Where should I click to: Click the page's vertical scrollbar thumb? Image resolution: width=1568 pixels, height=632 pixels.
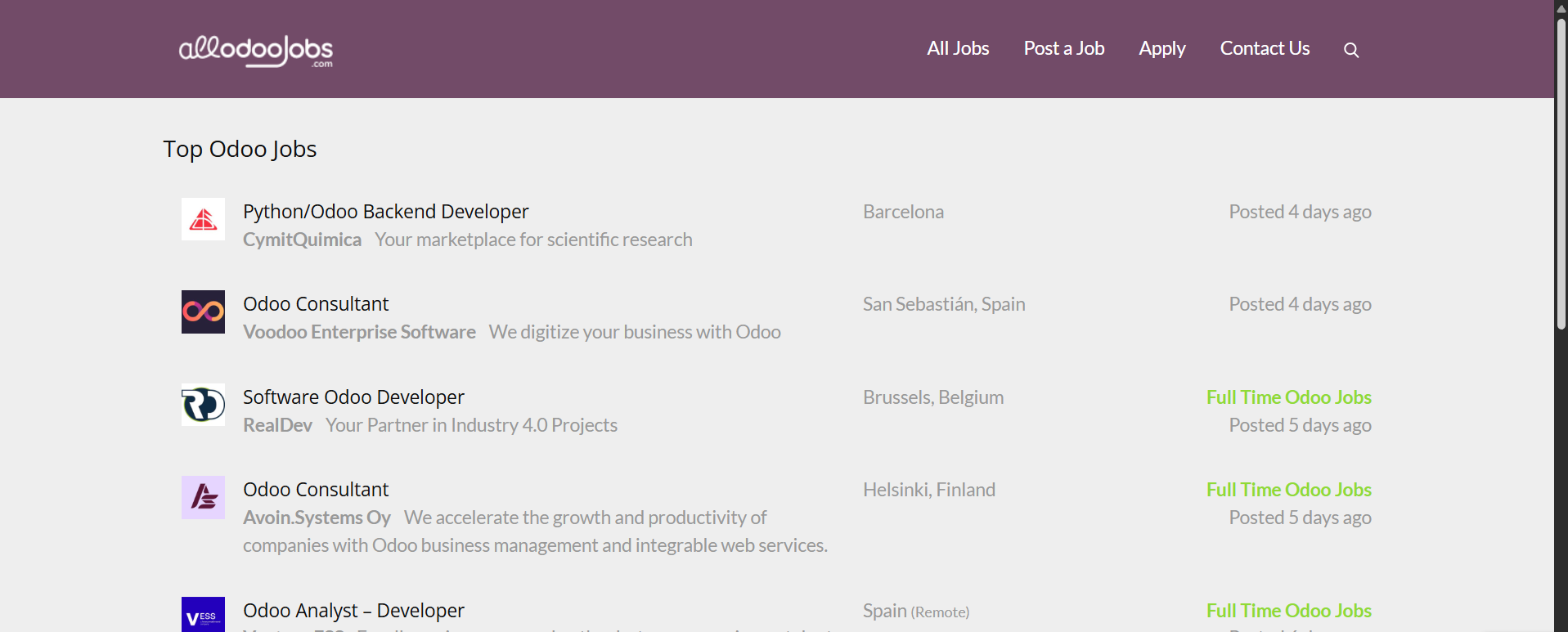point(1561,172)
